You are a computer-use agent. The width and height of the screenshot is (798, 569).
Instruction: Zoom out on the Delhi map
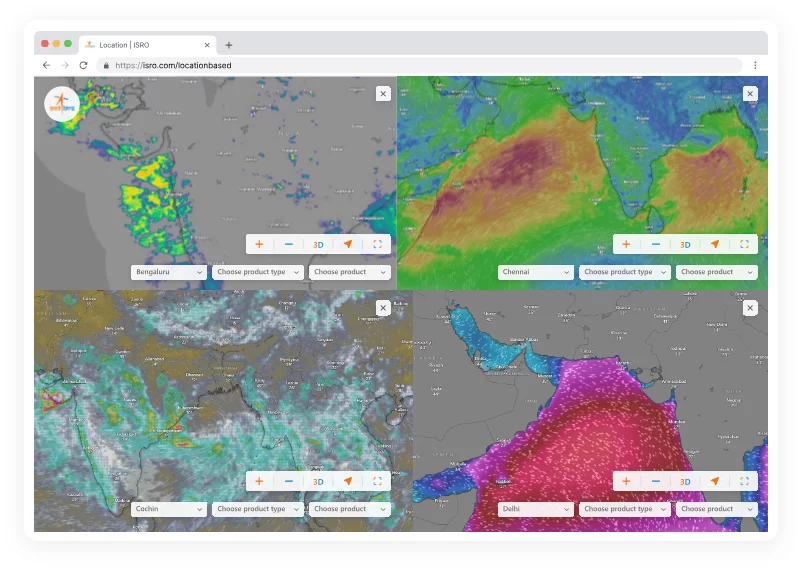(x=656, y=481)
